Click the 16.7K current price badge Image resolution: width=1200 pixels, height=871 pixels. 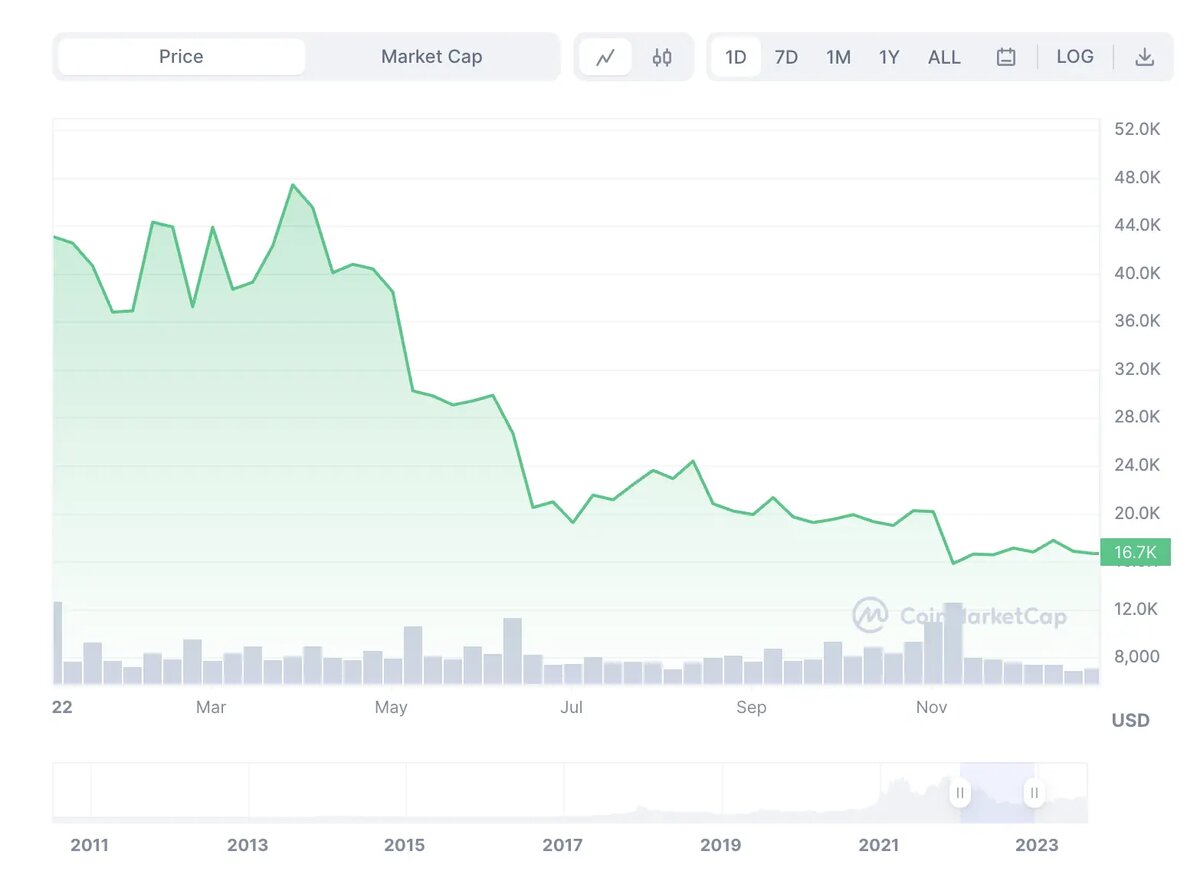[1136, 552]
